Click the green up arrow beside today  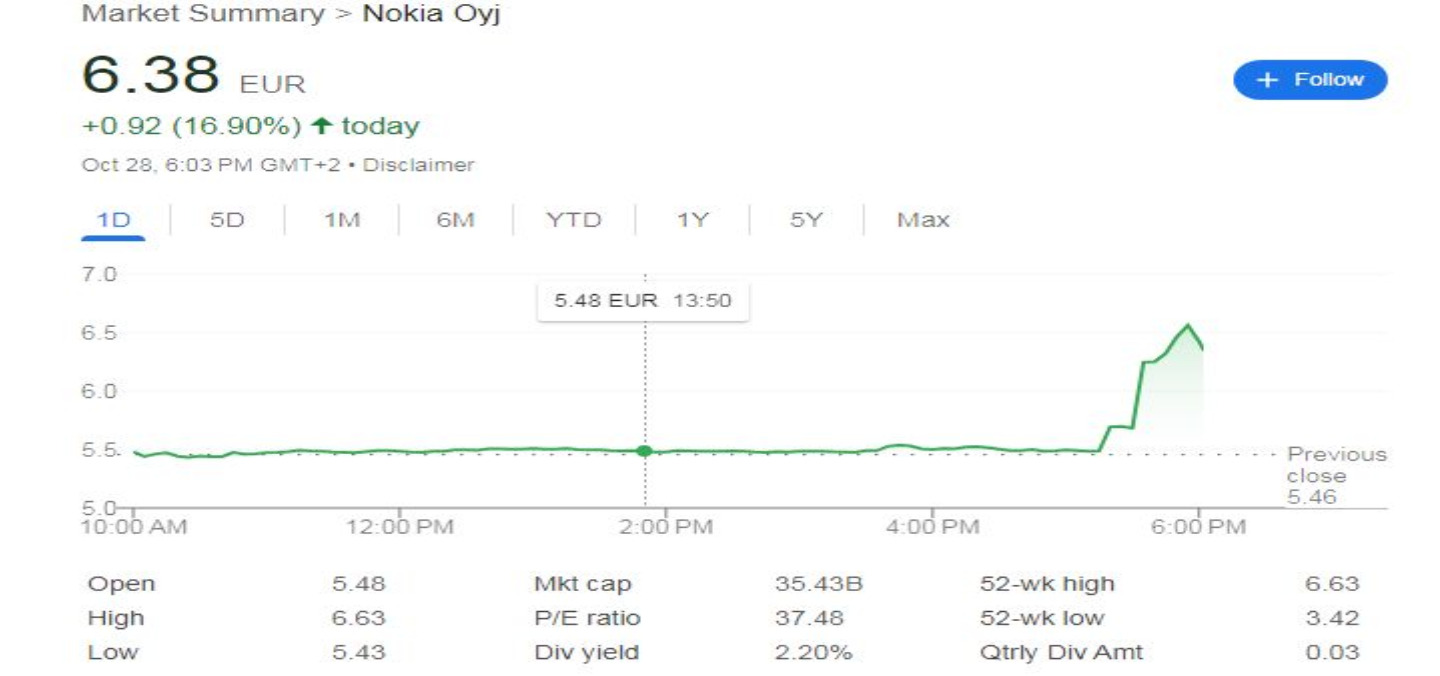coord(321,126)
